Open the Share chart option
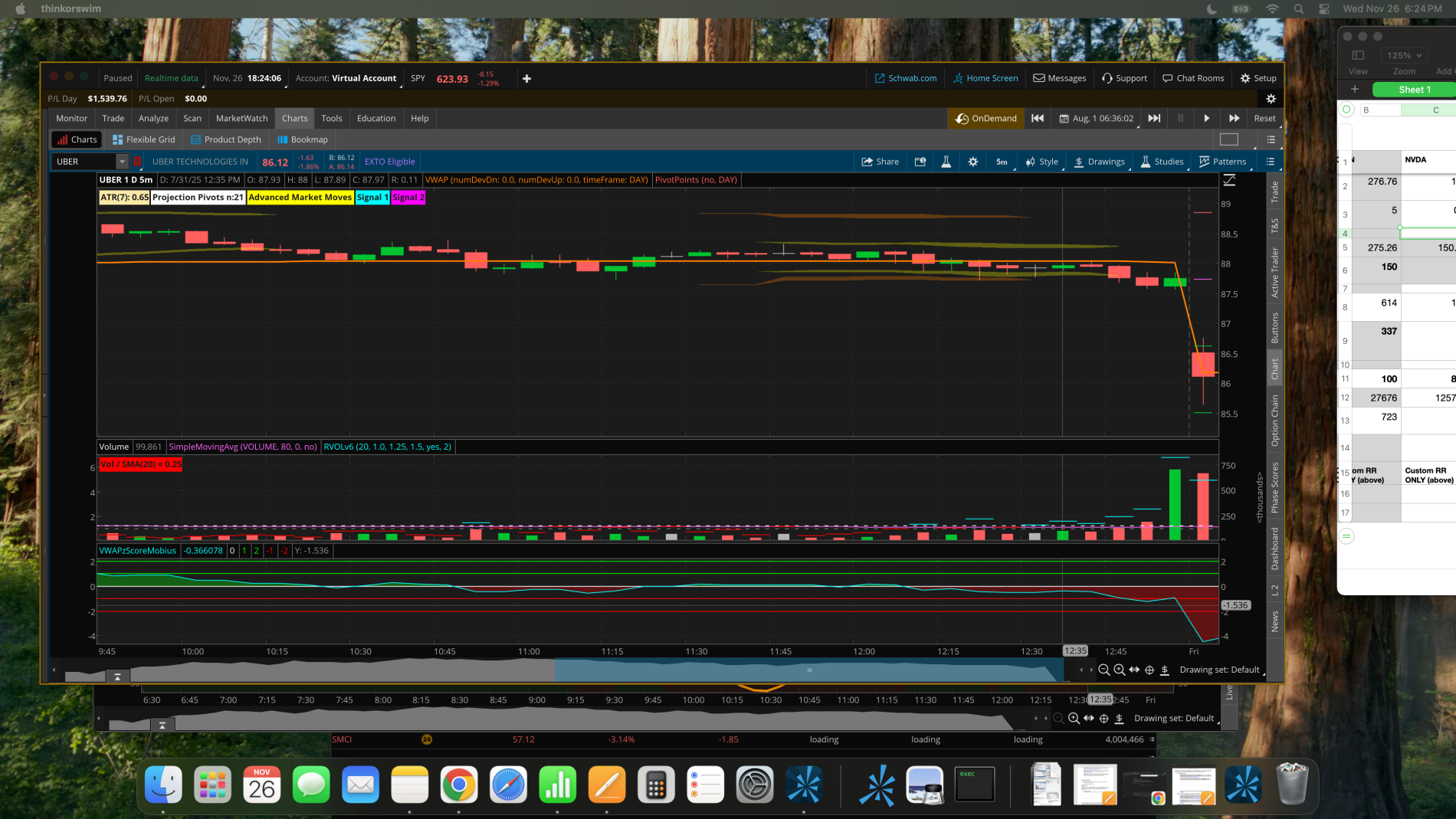 coord(880,162)
